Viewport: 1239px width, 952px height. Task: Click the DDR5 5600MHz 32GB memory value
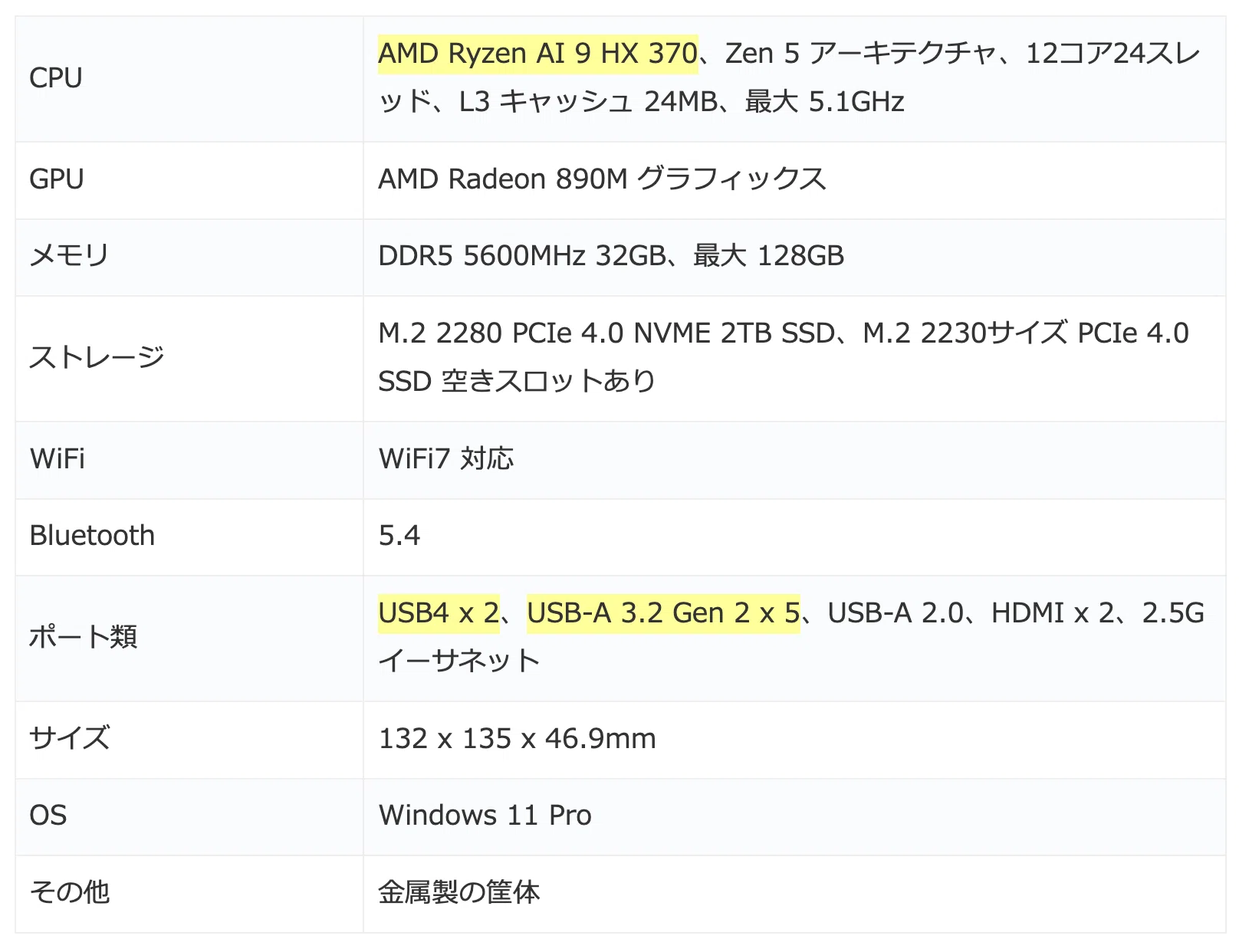click(x=523, y=255)
